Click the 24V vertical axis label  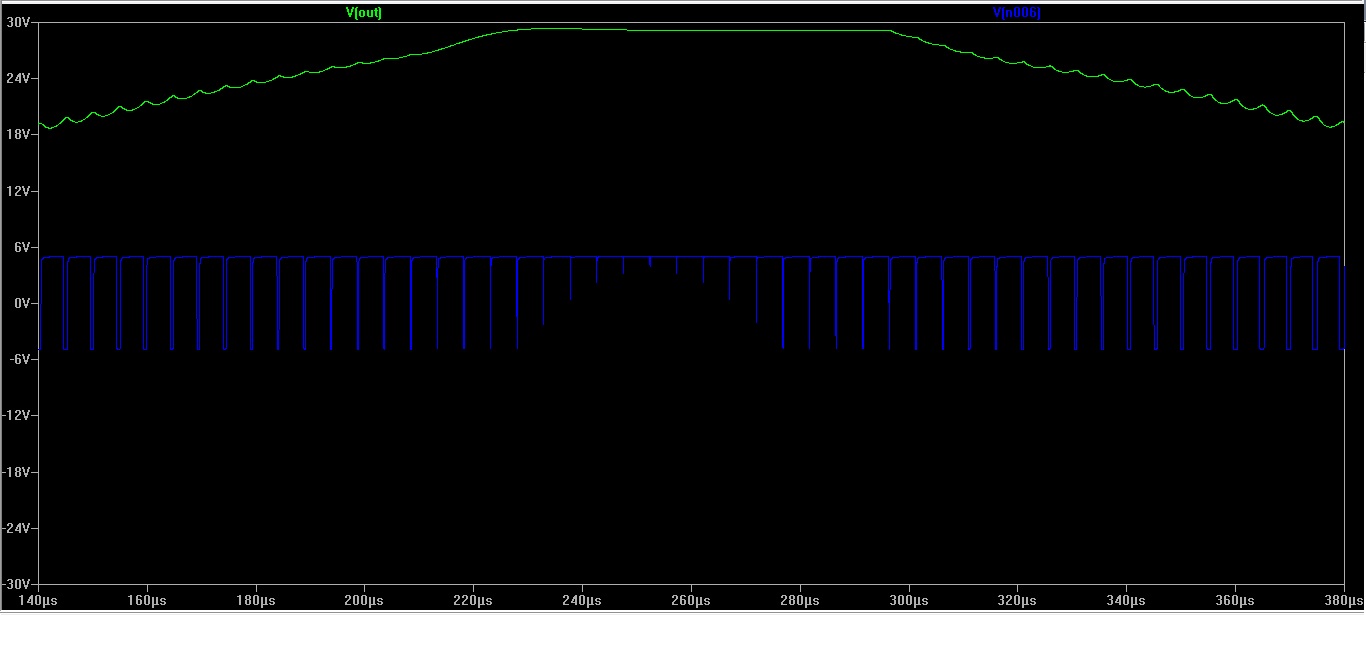[x=19, y=78]
